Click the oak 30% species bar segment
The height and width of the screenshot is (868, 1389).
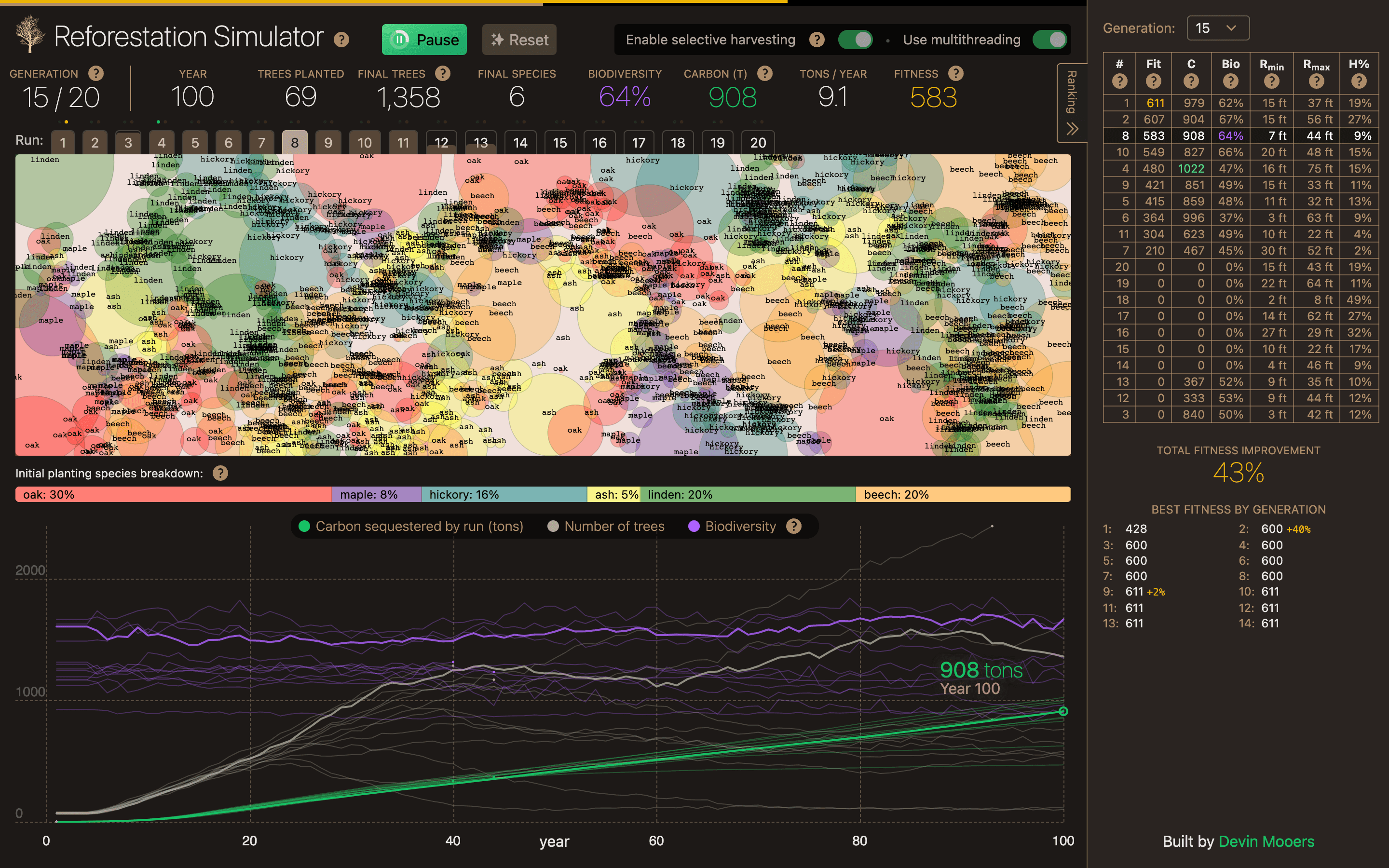(173, 494)
